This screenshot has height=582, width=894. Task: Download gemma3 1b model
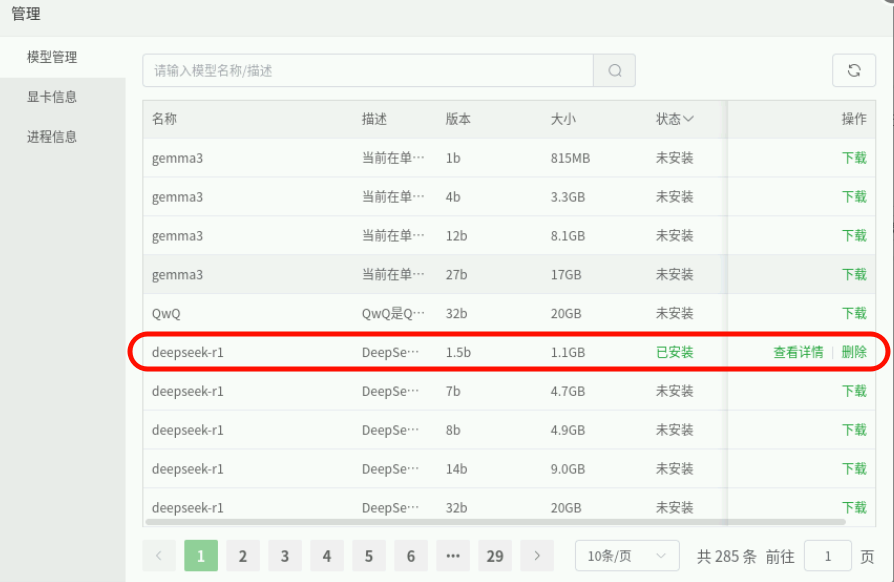[854, 158]
